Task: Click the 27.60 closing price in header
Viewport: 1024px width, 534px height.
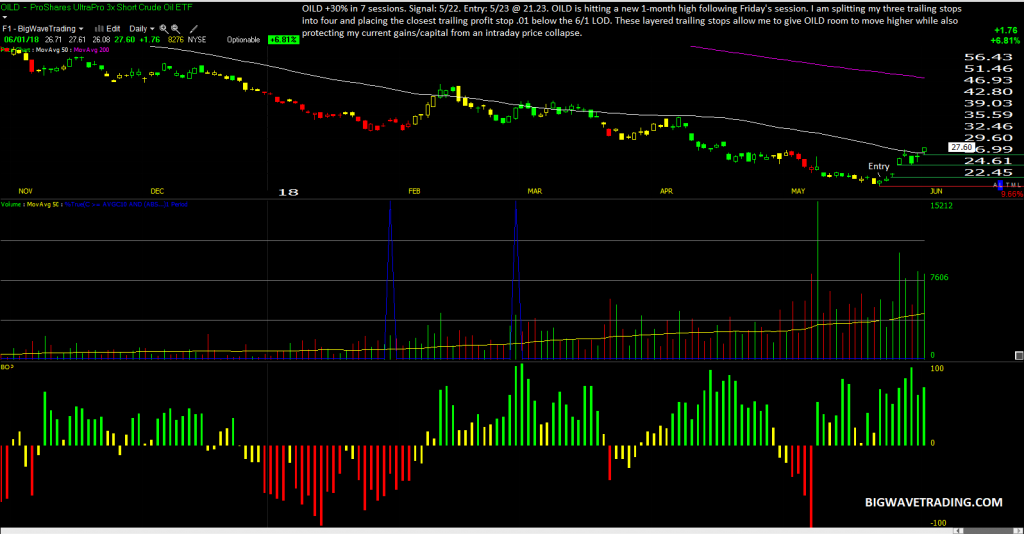Action: click(x=124, y=40)
